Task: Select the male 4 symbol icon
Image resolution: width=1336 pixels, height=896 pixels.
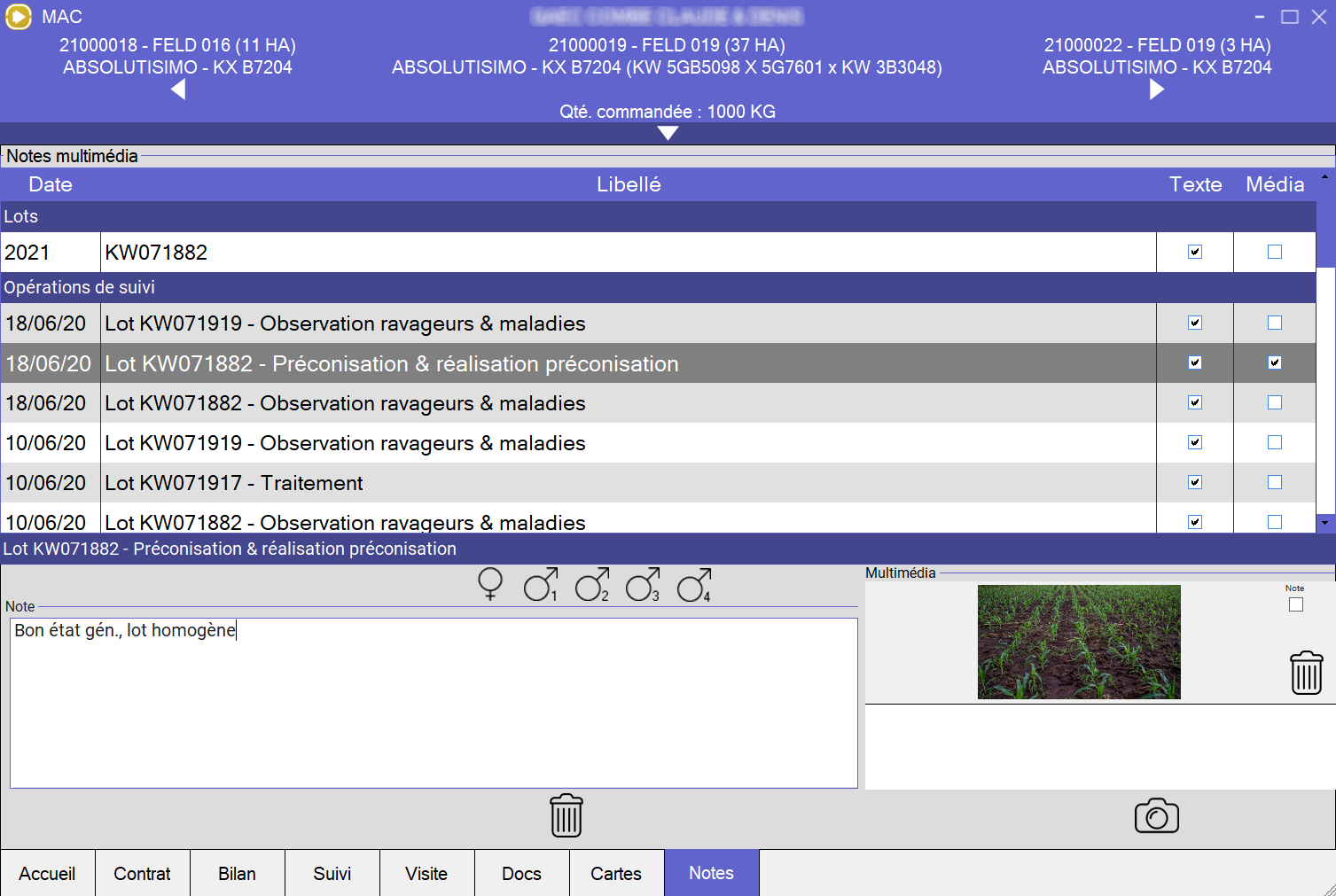Action: pyautogui.click(x=694, y=584)
